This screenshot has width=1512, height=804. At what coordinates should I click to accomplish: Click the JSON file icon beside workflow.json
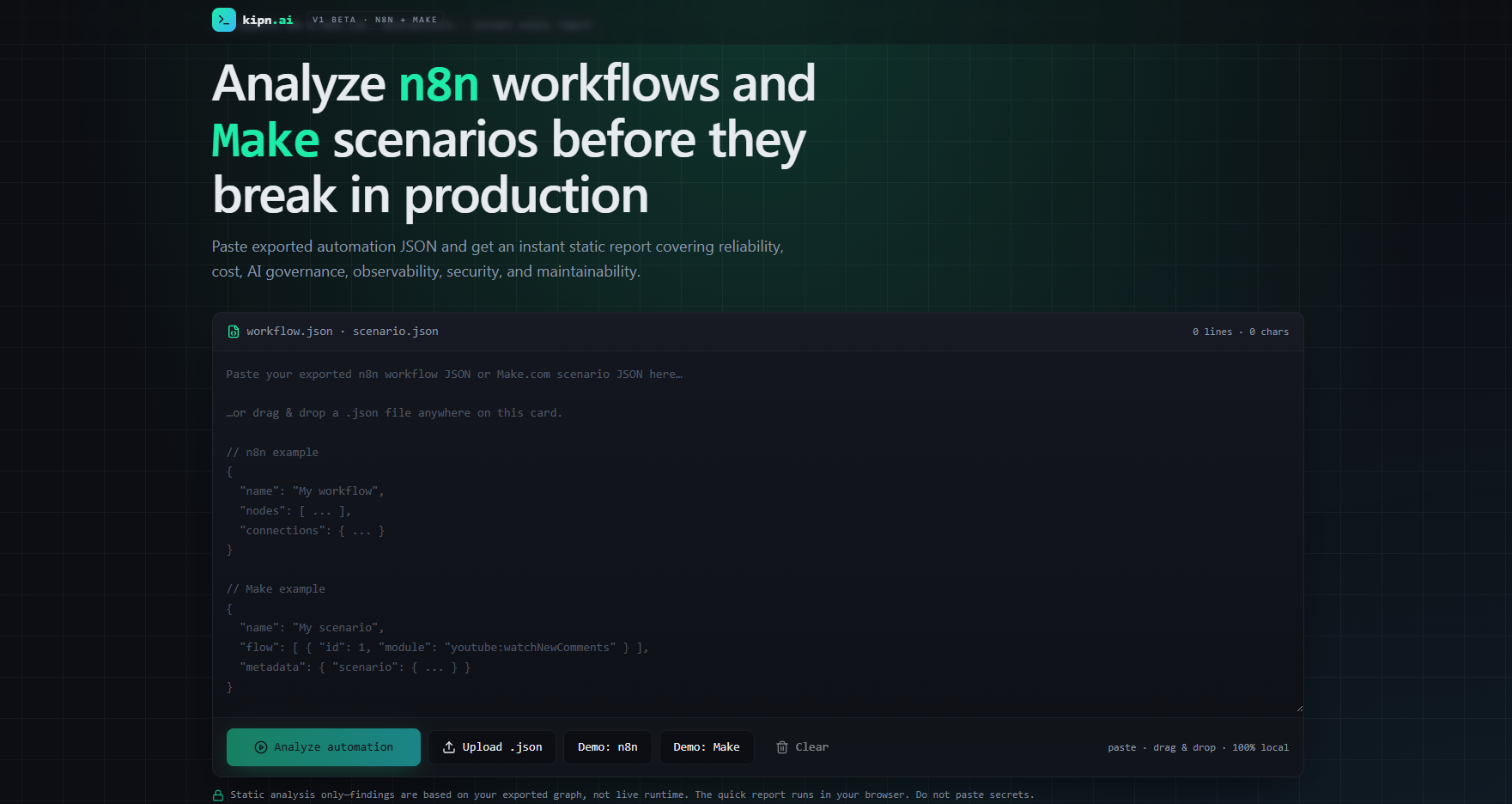[233, 332]
